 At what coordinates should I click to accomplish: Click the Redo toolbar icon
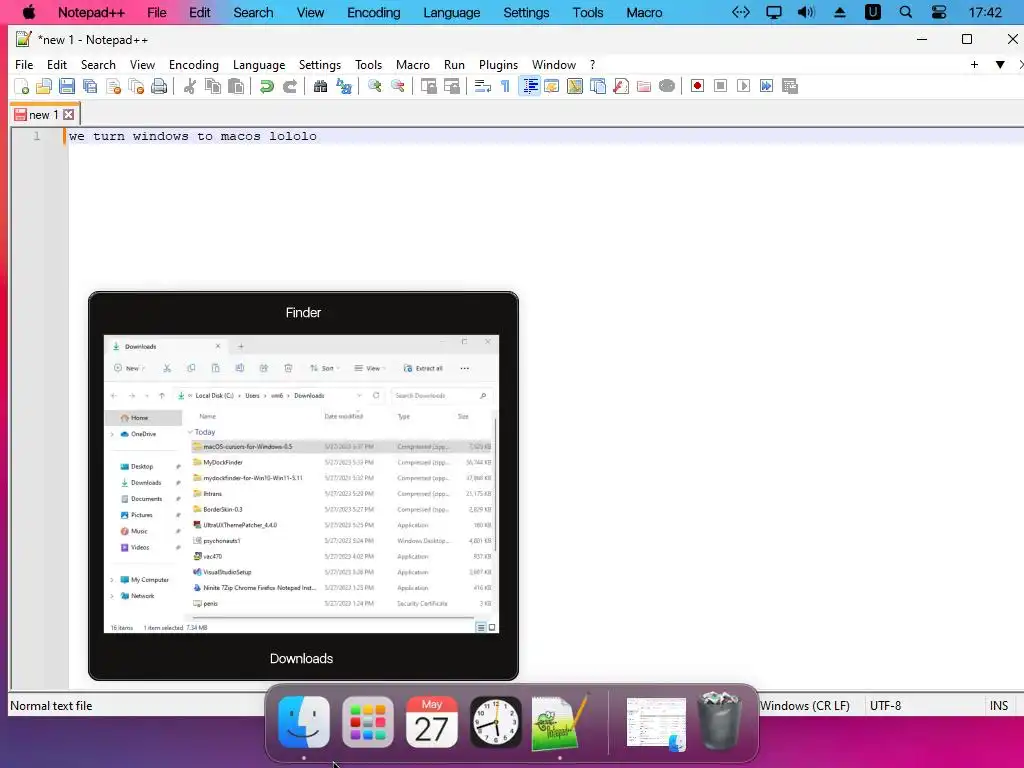click(x=290, y=86)
